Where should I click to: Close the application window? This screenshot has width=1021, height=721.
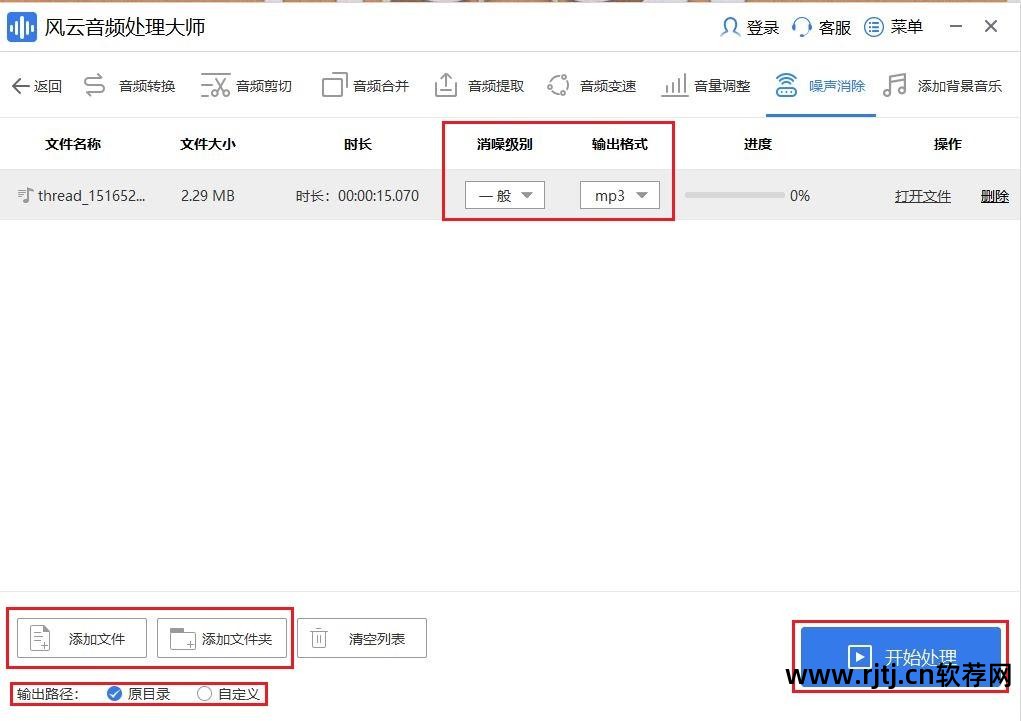click(x=991, y=26)
